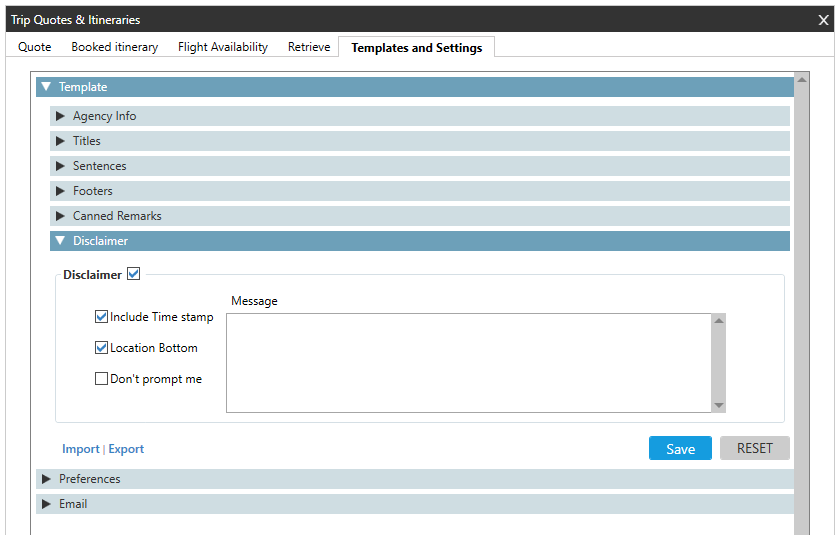Expand the Titles section
The image size is (838, 535).
pyautogui.click(x=60, y=141)
